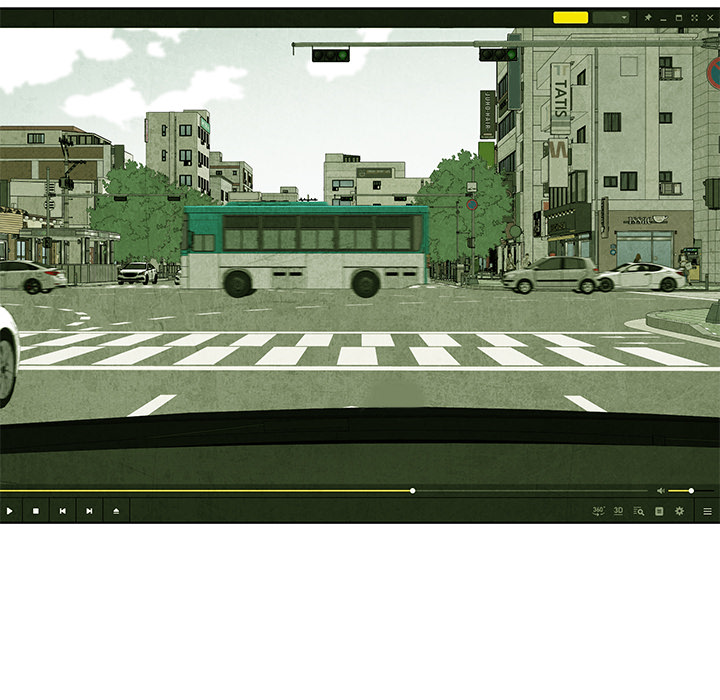
Task: Open the title bar dropdown box
Action: pyautogui.click(x=611, y=17)
